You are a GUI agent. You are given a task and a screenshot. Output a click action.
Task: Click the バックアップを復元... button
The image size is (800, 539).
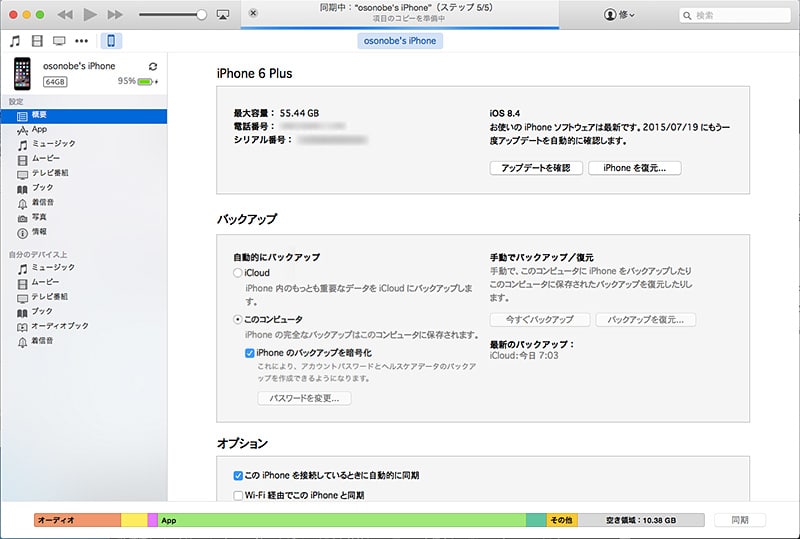point(645,320)
